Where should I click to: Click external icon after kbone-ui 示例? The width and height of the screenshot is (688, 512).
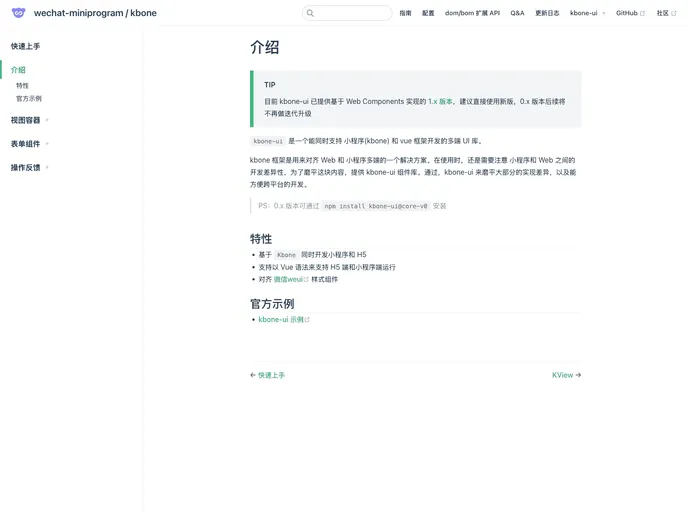307,320
